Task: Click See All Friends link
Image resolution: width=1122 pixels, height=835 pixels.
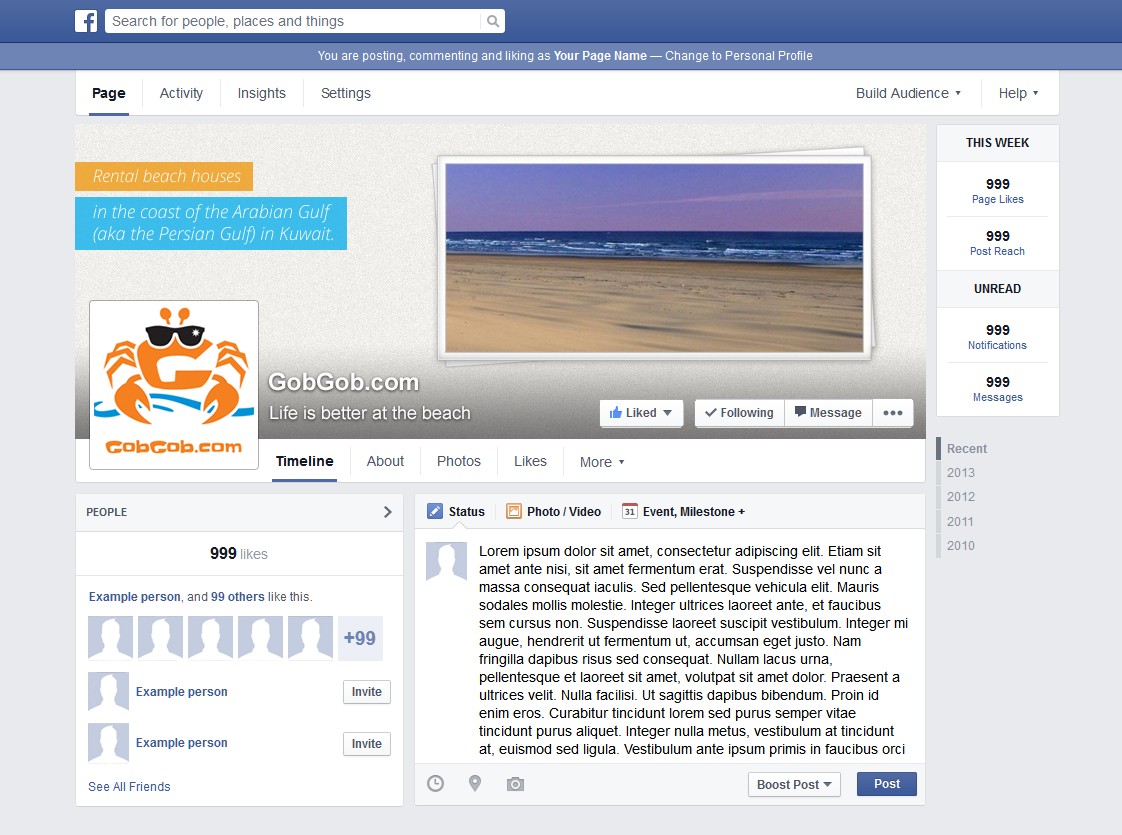Action: click(129, 786)
